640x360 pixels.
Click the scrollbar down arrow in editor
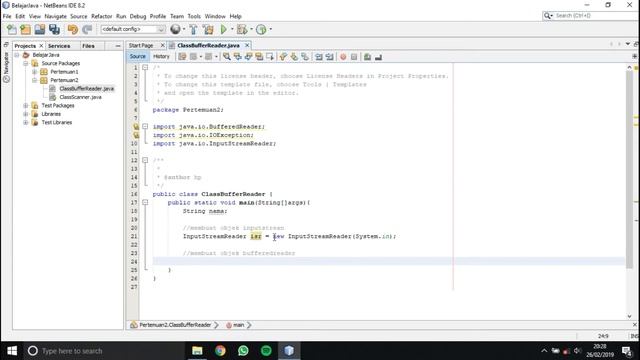[x=629, y=316]
